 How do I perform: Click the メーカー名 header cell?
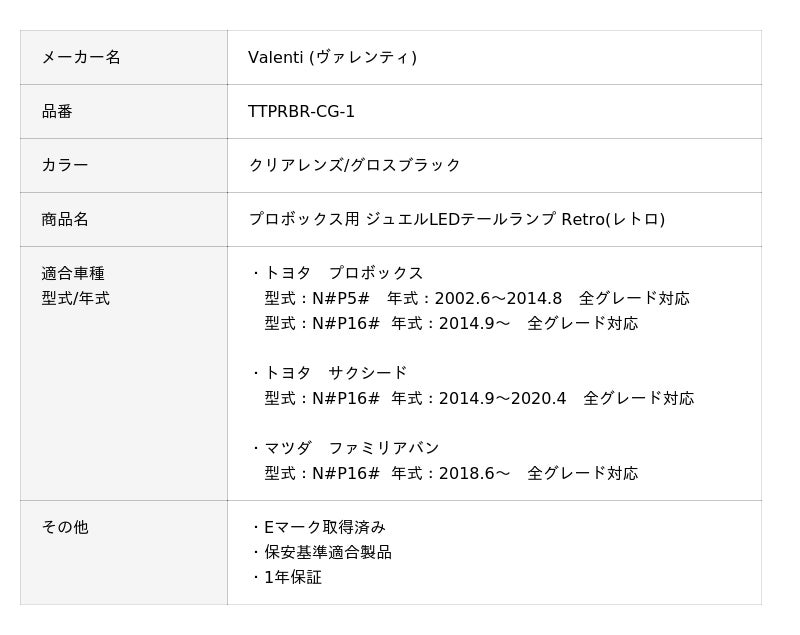(x=124, y=57)
